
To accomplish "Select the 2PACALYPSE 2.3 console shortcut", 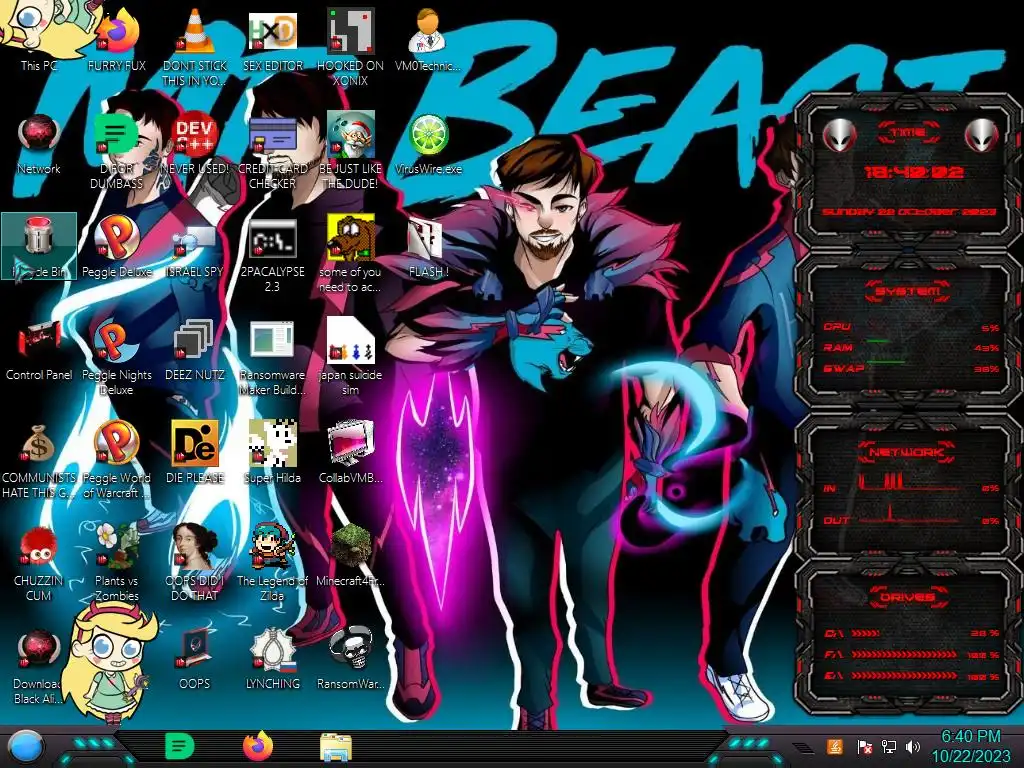I will (x=272, y=255).
